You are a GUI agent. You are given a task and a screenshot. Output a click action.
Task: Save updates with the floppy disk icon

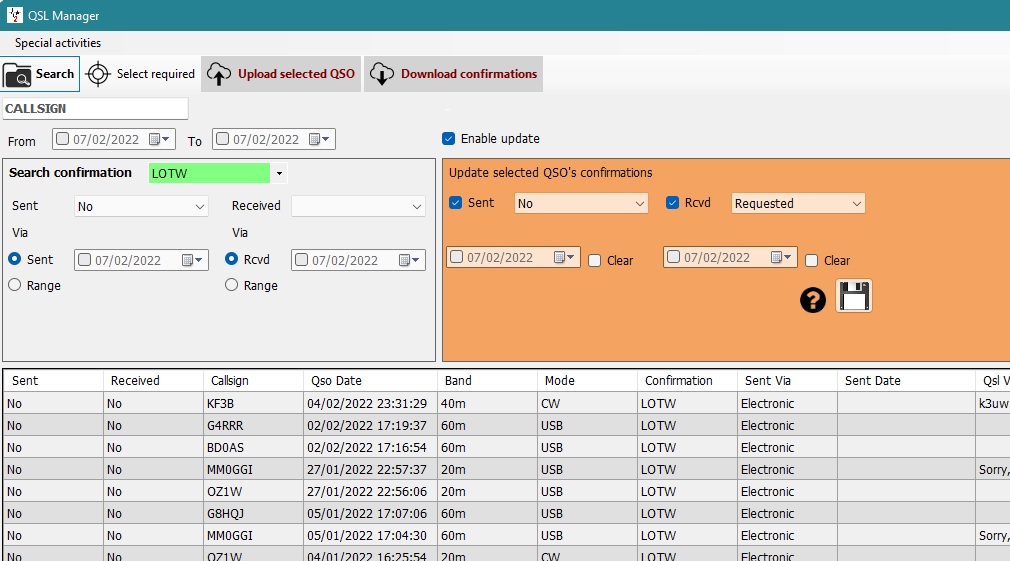[854, 296]
